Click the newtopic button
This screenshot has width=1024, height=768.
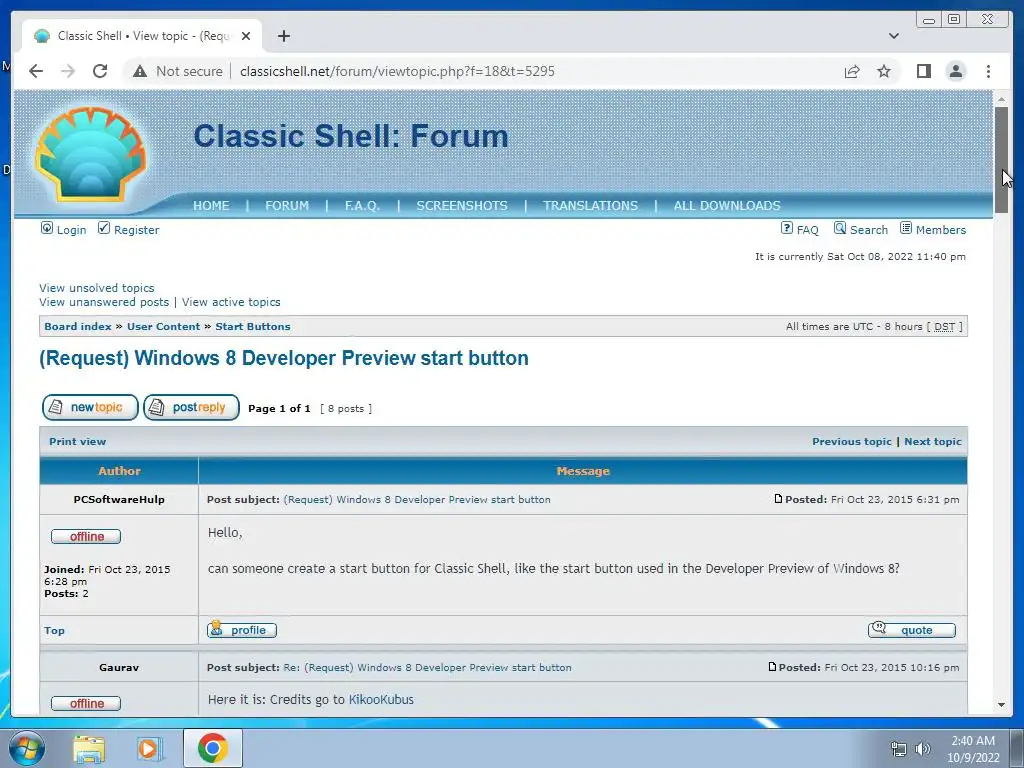[x=90, y=408]
